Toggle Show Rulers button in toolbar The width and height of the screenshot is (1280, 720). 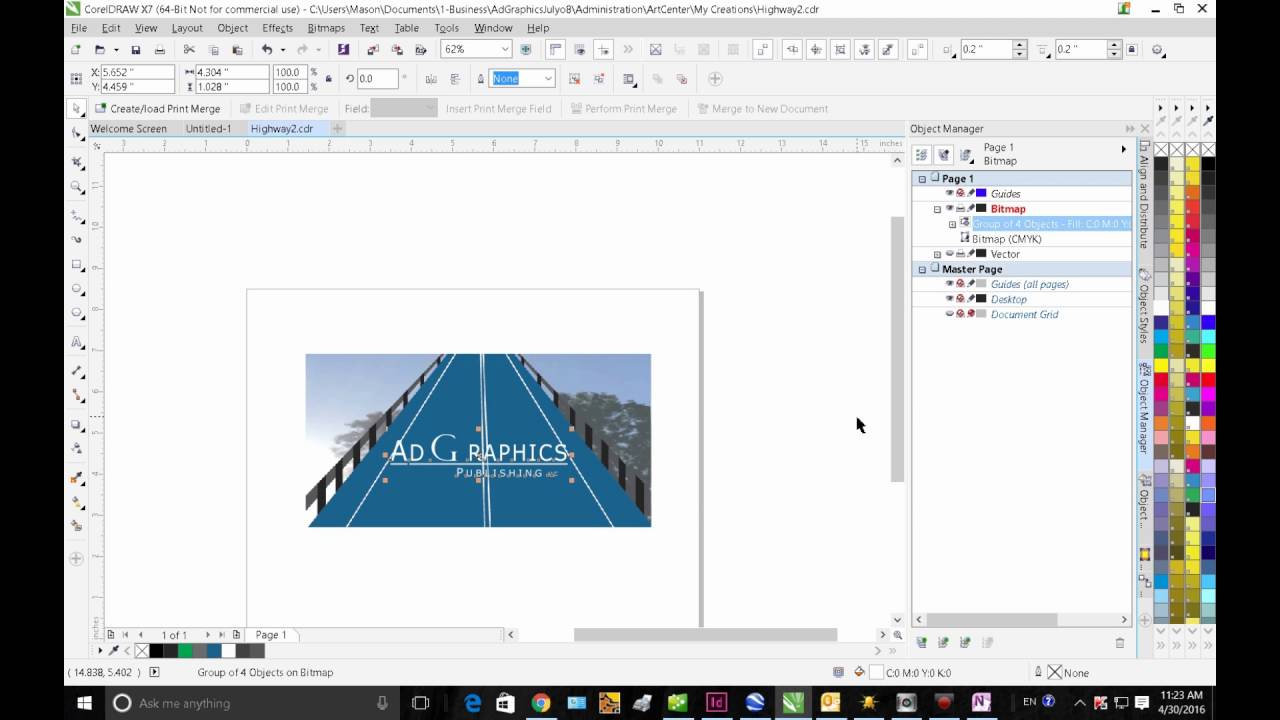click(556, 49)
